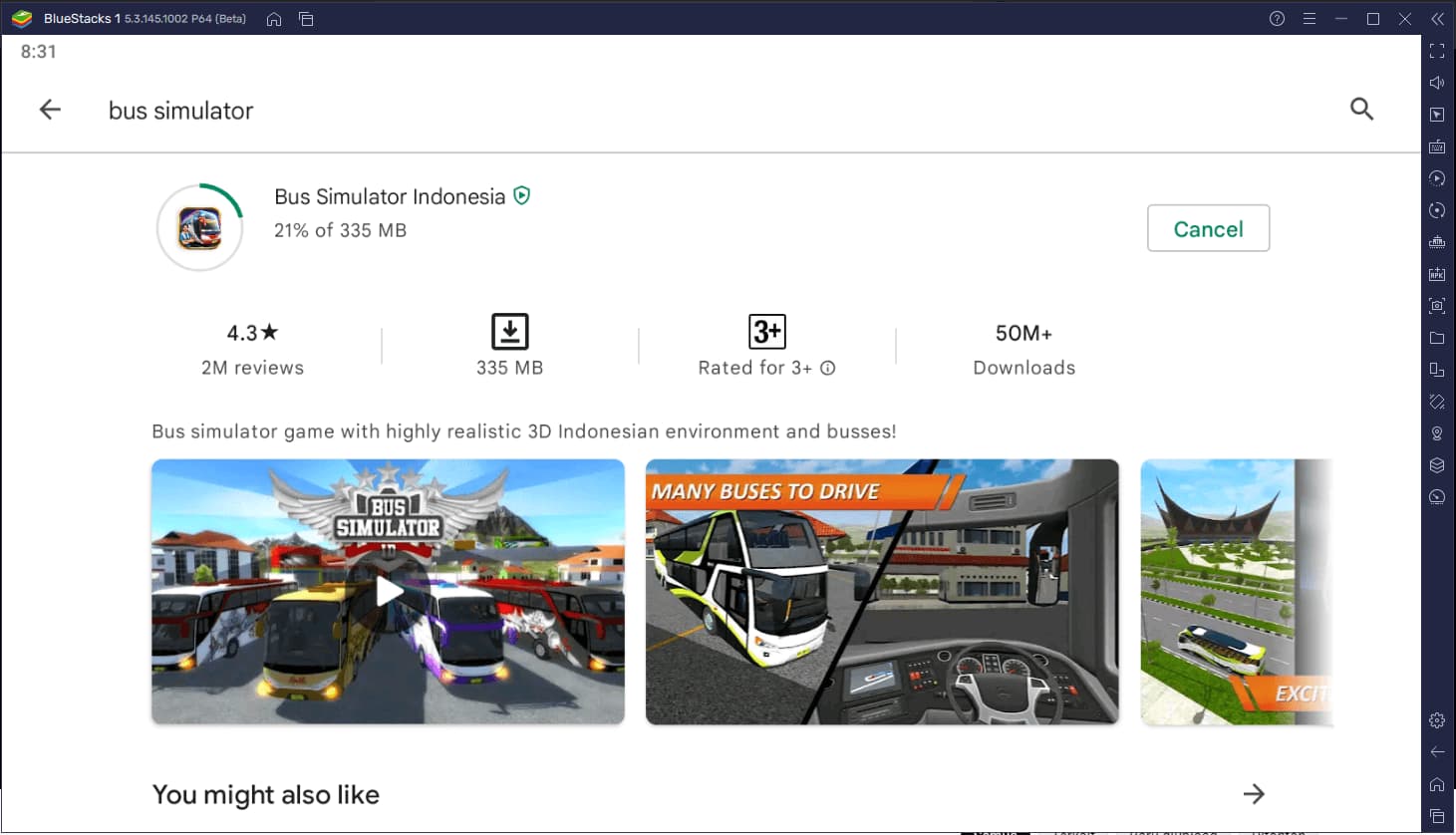
Task: Open the You might also like section
Action: coord(266,794)
